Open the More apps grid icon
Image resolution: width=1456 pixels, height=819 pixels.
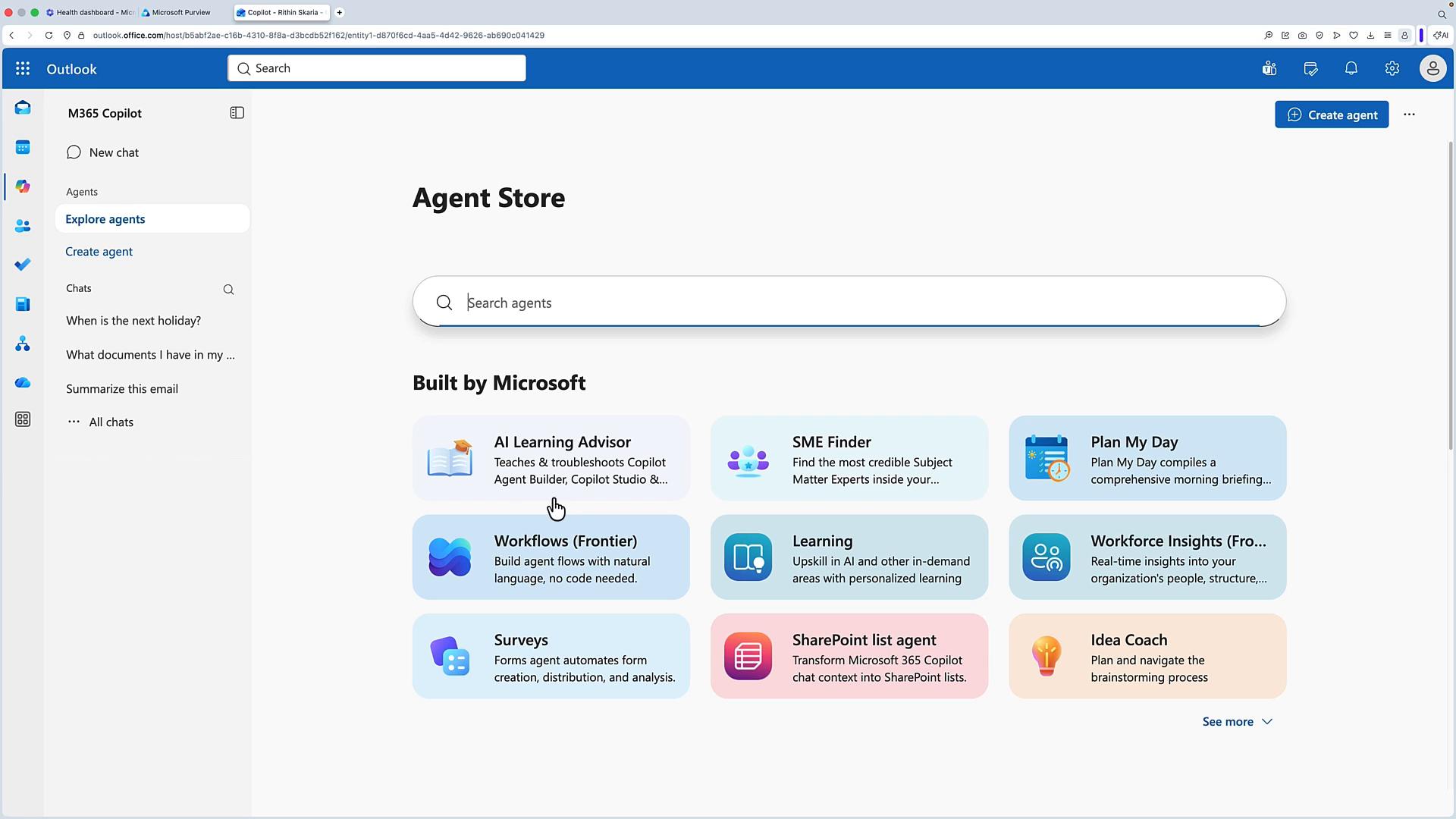pos(23,419)
